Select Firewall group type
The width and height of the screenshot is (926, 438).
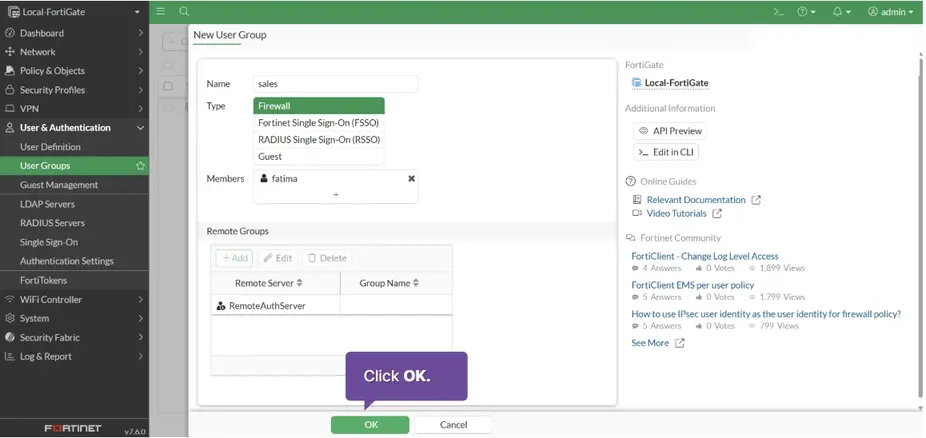coord(319,106)
